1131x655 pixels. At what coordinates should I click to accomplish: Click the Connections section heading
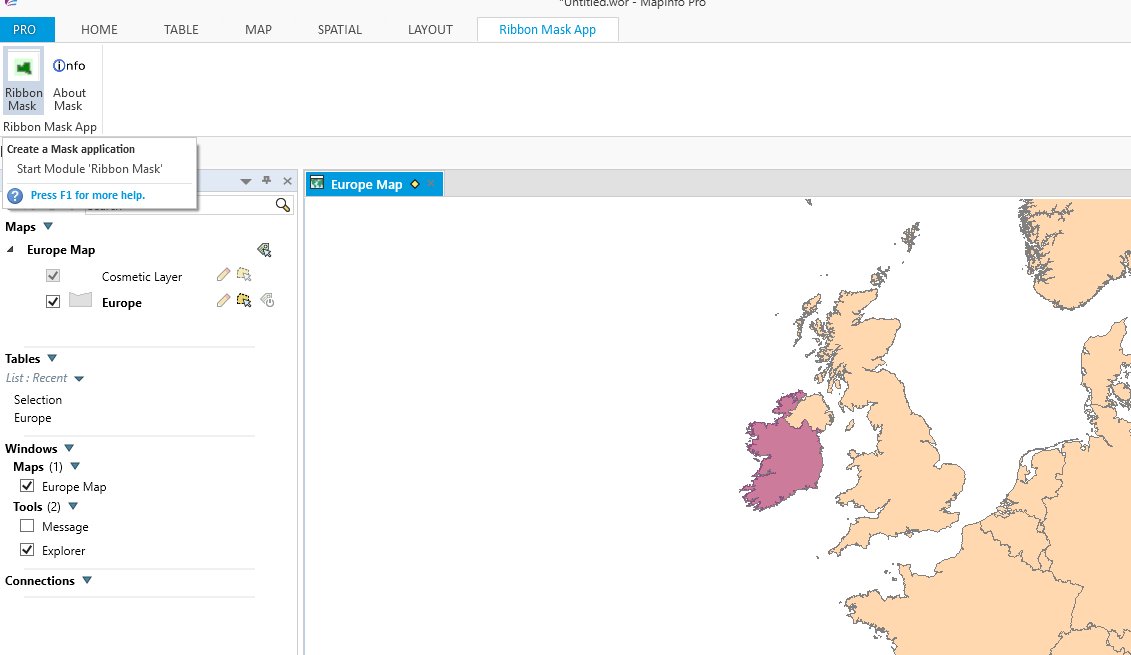click(40, 581)
